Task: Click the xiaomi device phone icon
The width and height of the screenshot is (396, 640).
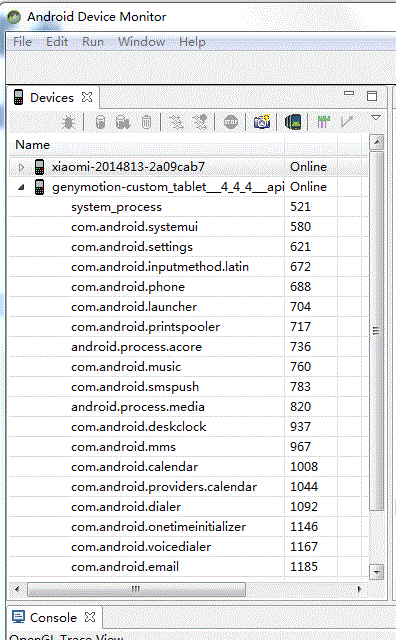Action: (x=39, y=167)
